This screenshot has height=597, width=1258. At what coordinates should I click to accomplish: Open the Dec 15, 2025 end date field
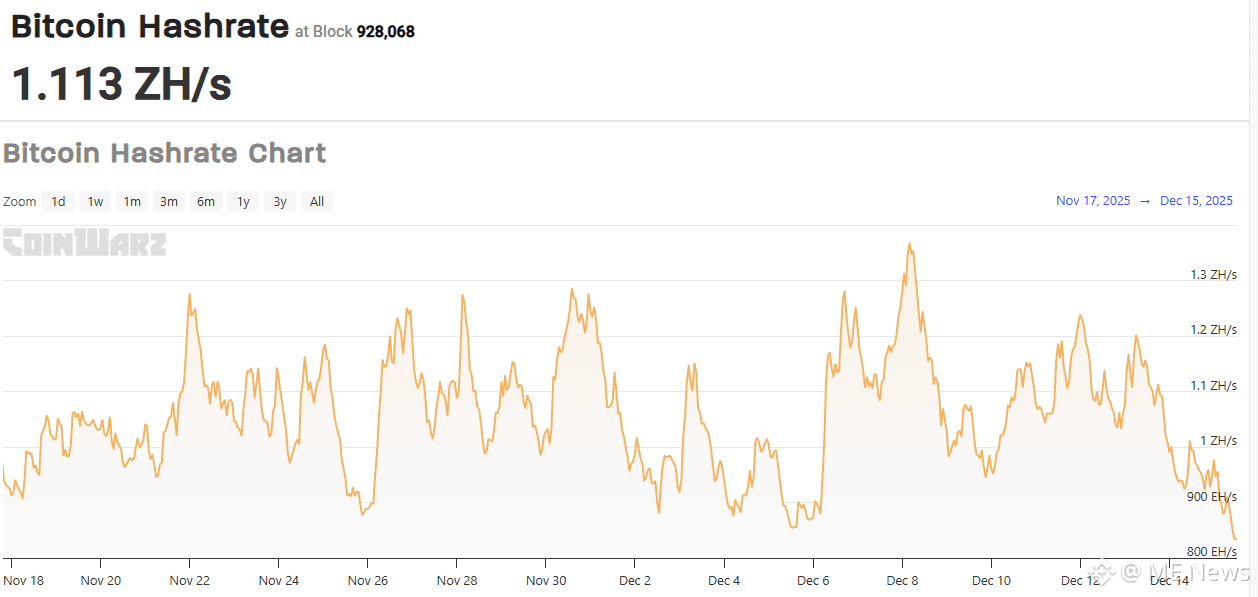1196,201
